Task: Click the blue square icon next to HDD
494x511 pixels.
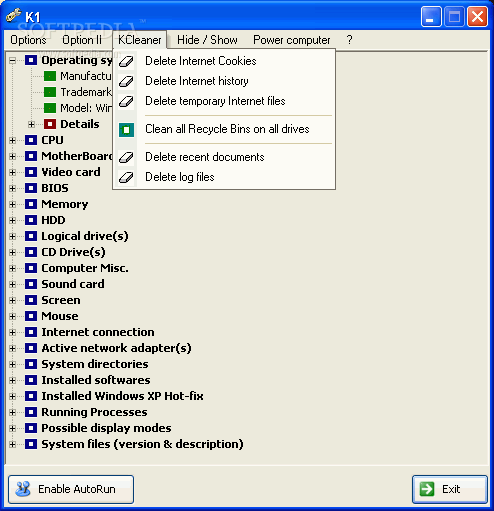Action: pyautogui.click(x=31, y=220)
